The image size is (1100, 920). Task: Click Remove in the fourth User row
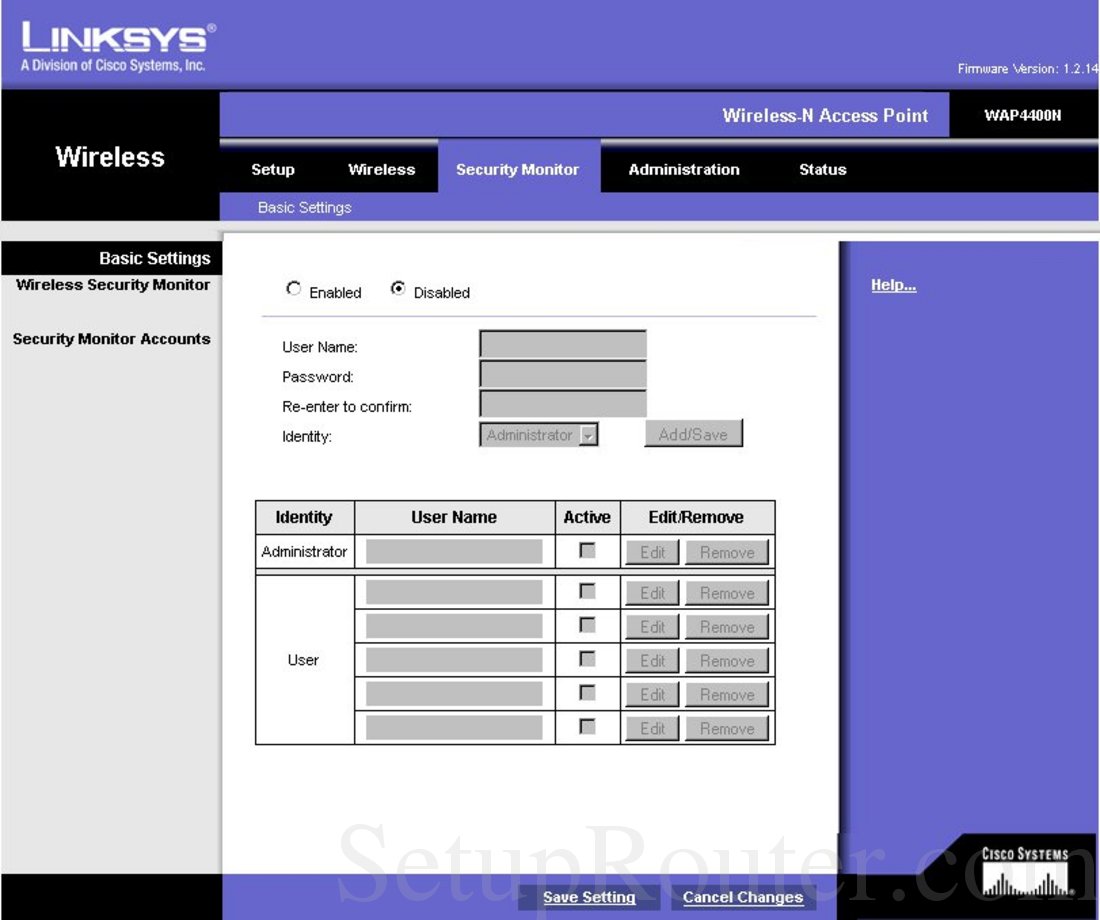tap(727, 694)
